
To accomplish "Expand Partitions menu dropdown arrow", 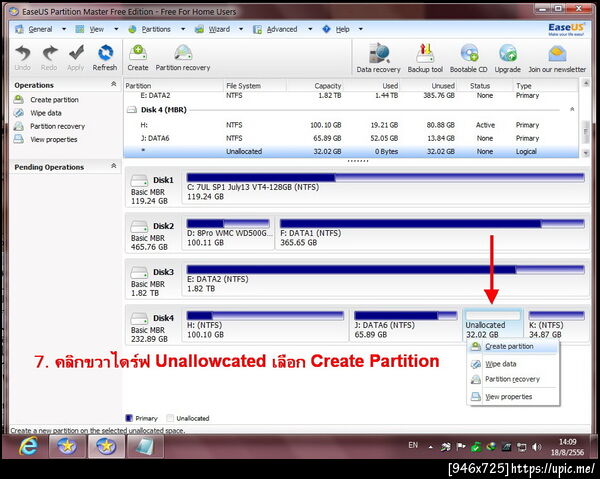I will tap(183, 29).
